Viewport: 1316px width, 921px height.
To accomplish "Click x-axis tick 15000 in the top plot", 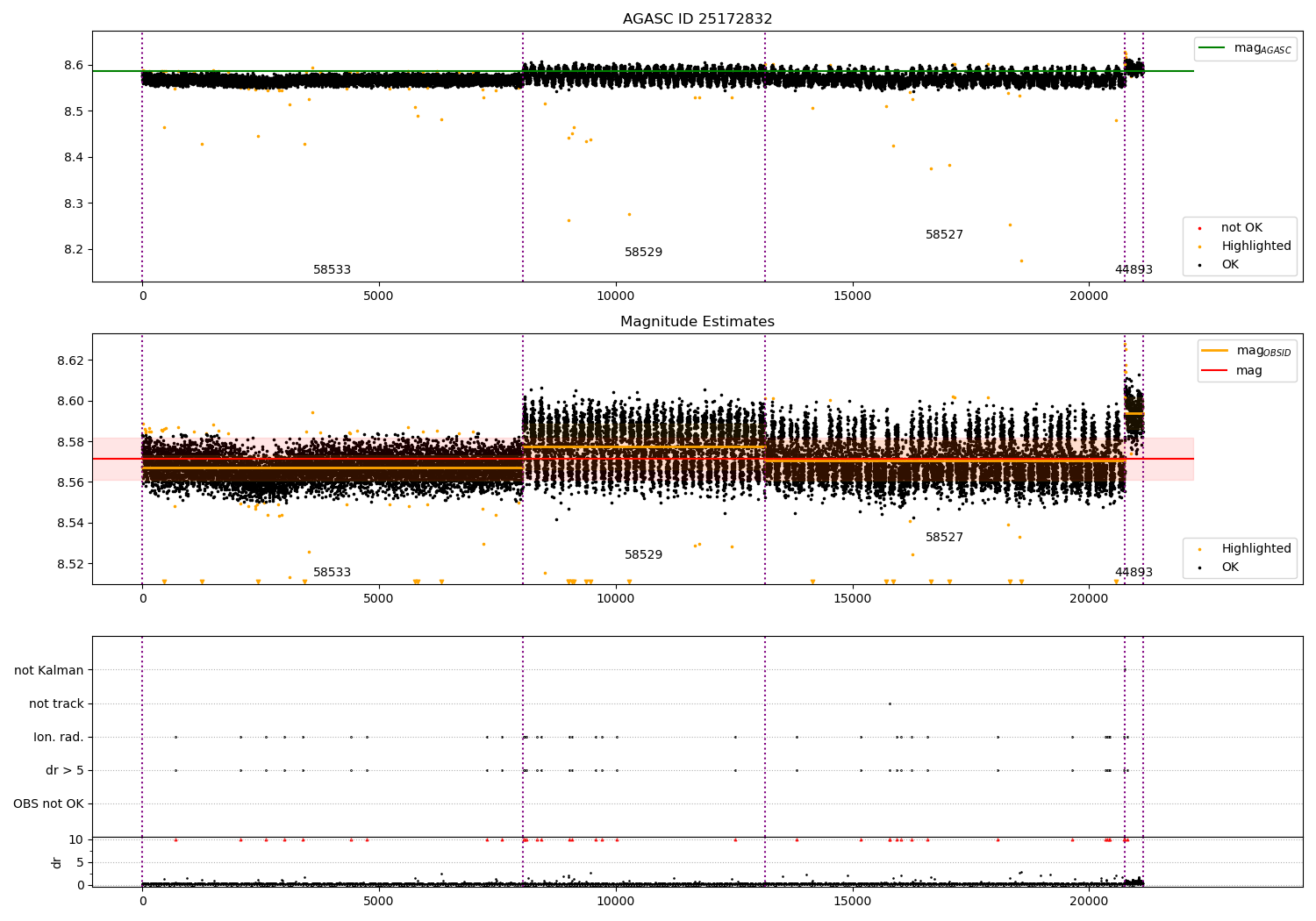I will tap(852, 296).
